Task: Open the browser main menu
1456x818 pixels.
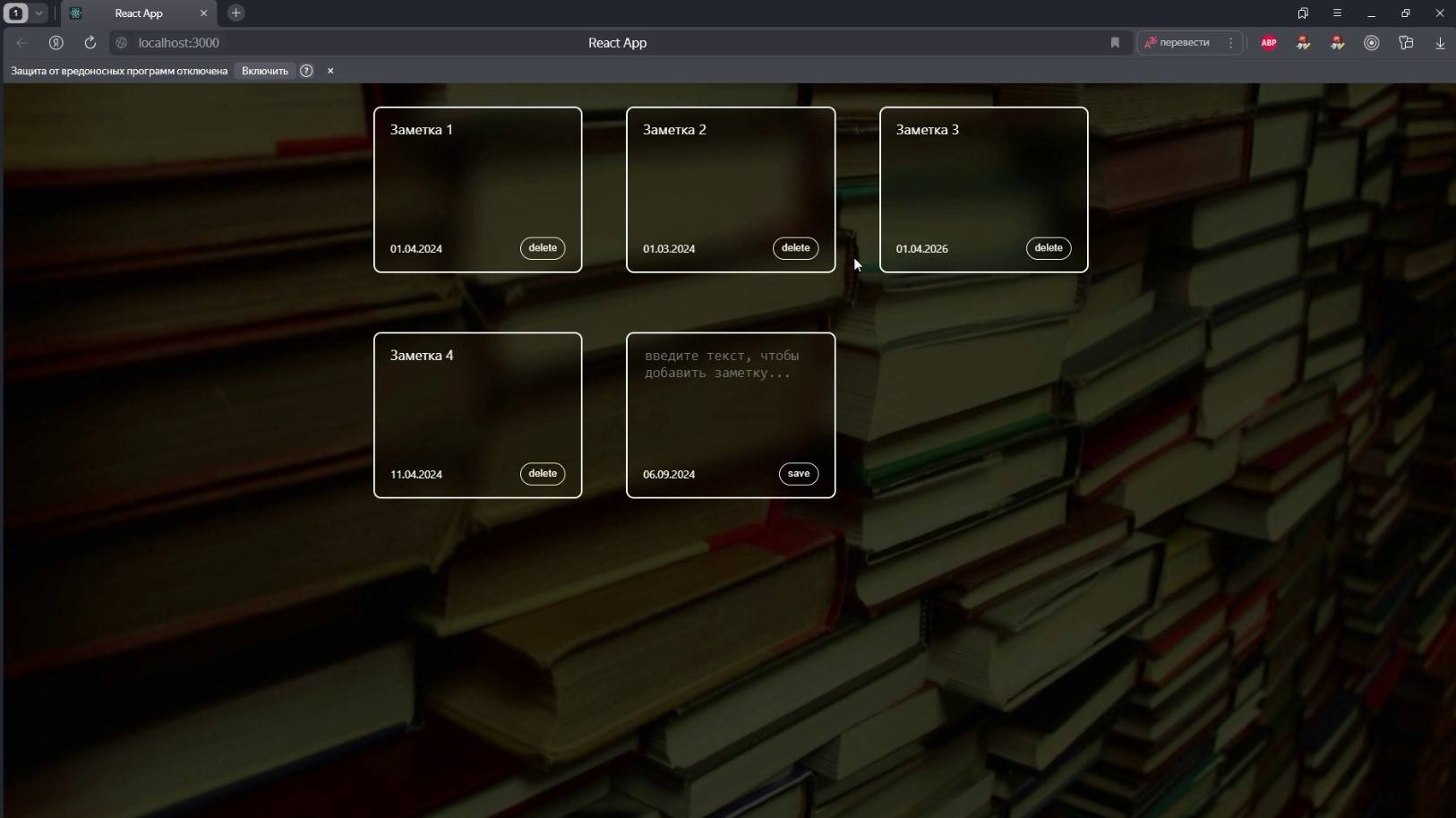Action: pos(1337,13)
